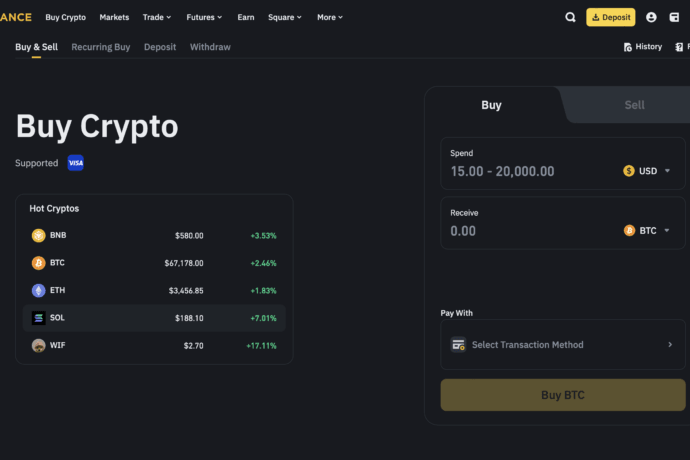Click the USD dollar coin icon
Viewport: 690px width, 460px height.
(x=629, y=171)
